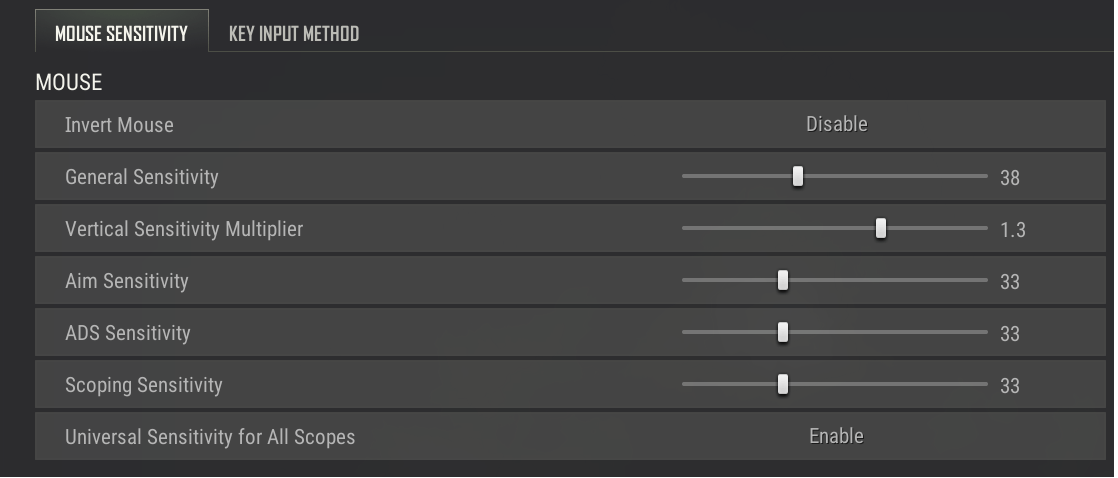Click the Vertical Sensitivity Multiplier label
Image resolution: width=1118 pixels, height=478 pixels.
tap(184, 229)
